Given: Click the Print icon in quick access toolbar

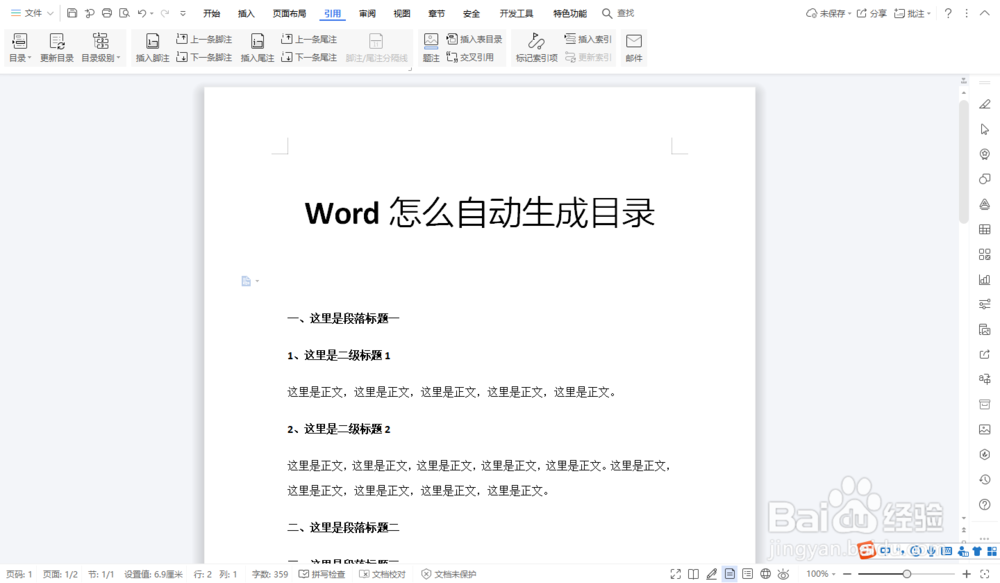Looking at the screenshot, I should click(x=107, y=13).
